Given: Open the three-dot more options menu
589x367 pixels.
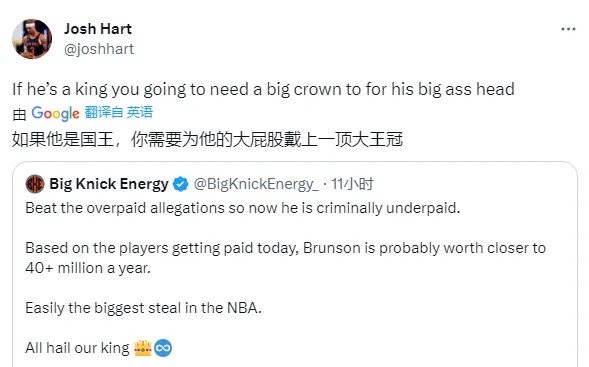Looking at the screenshot, I should tap(568, 29).
